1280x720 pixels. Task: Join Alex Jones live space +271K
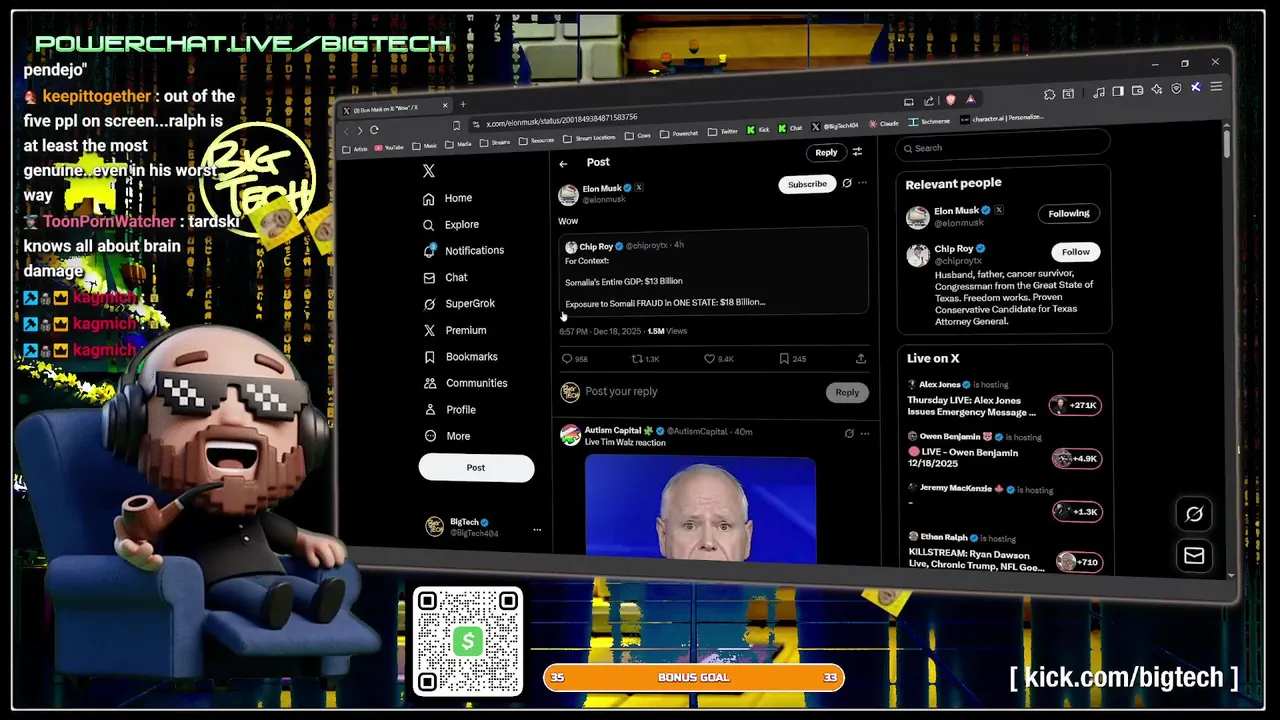1075,406
